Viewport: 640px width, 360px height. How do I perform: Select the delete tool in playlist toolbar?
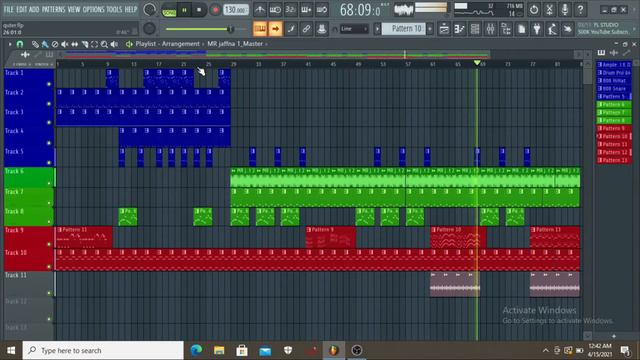[55, 44]
